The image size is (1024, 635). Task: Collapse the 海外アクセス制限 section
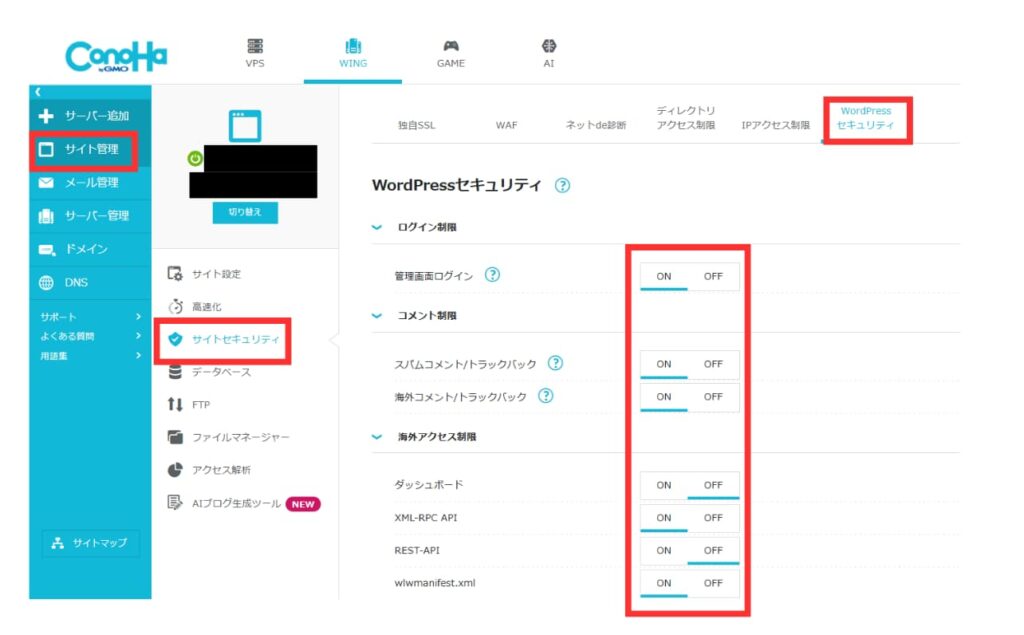coord(377,437)
